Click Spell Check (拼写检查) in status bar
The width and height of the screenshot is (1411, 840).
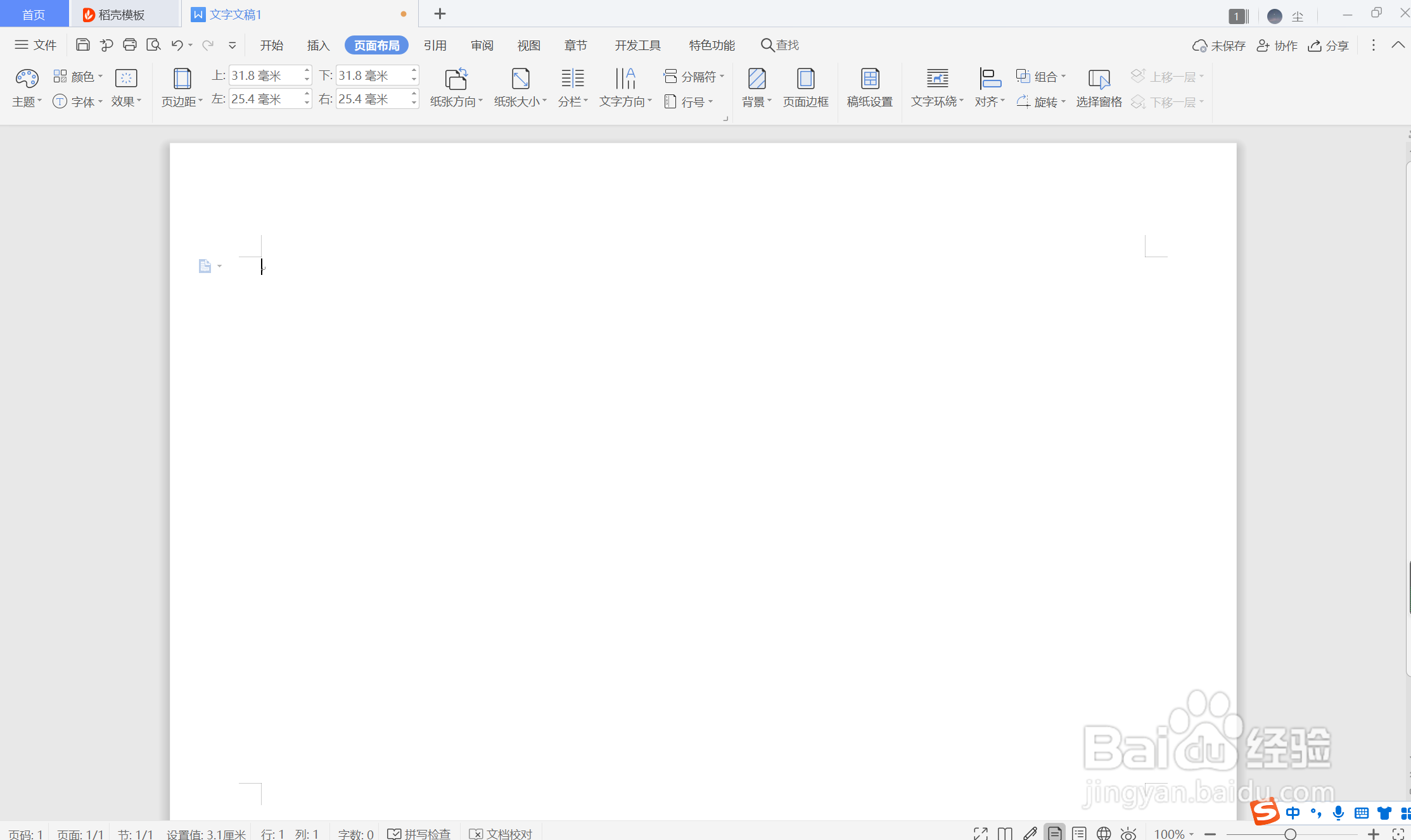[x=419, y=834]
